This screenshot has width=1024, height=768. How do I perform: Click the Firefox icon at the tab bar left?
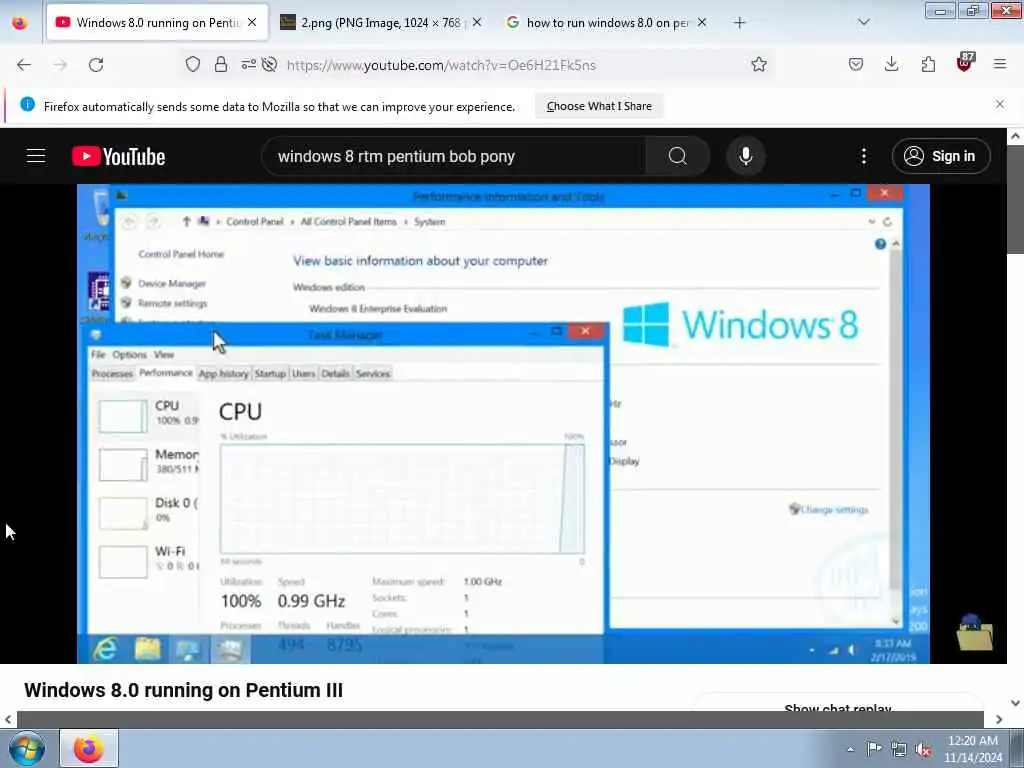(x=20, y=23)
